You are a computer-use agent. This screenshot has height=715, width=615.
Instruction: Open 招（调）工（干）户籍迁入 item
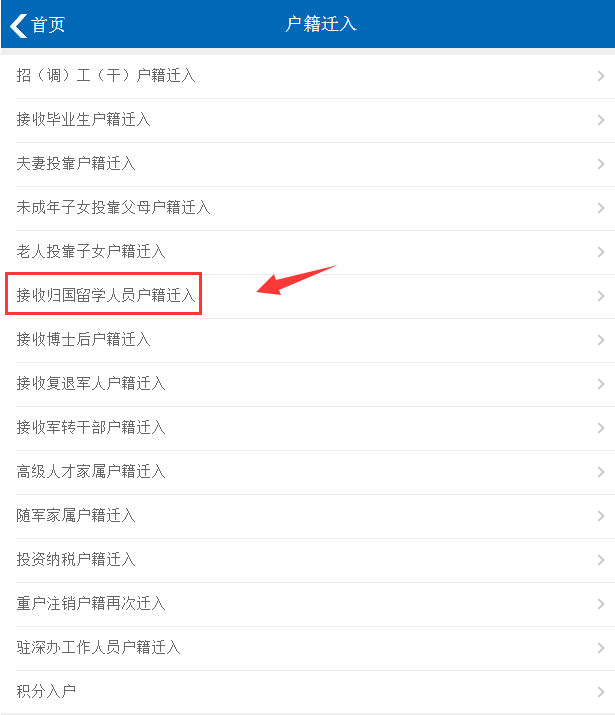pyautogui.click(x=308, y=76)
